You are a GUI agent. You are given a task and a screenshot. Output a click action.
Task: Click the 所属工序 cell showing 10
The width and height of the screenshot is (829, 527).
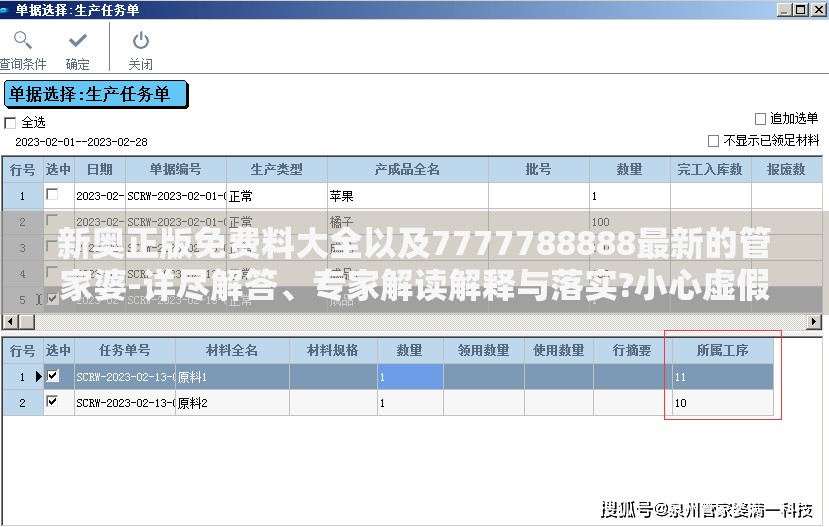pyautogui.click(x=723, y=403)
